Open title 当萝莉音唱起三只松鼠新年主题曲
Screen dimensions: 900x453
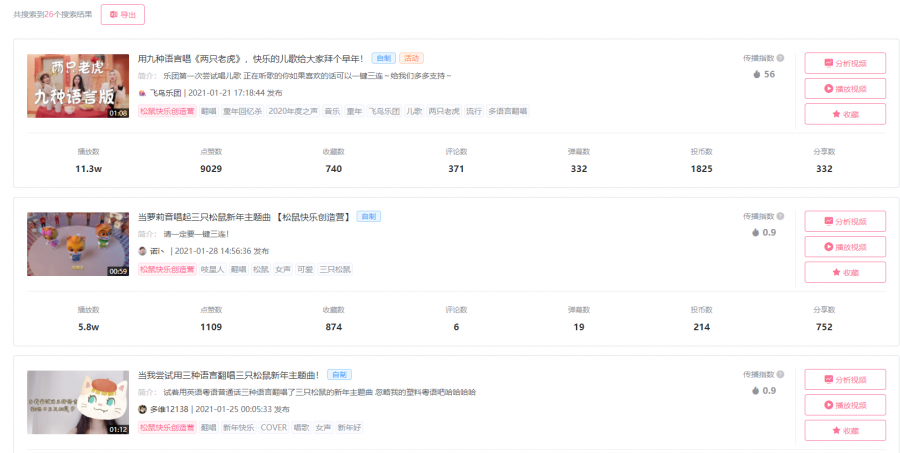244,217
